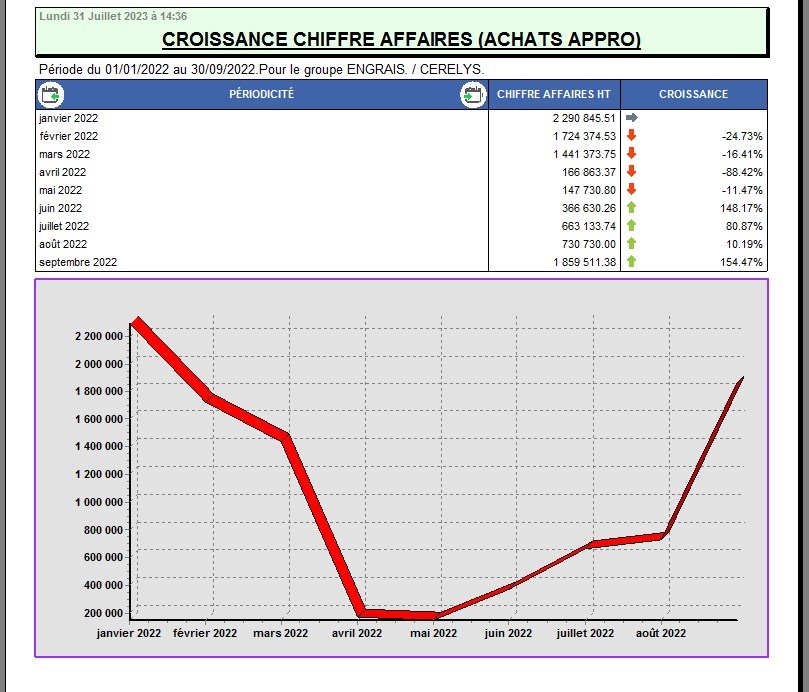This screenshot has width=809, height=692.
Task: Click the CROISSANCE column header
Action: tap(693, 95)
